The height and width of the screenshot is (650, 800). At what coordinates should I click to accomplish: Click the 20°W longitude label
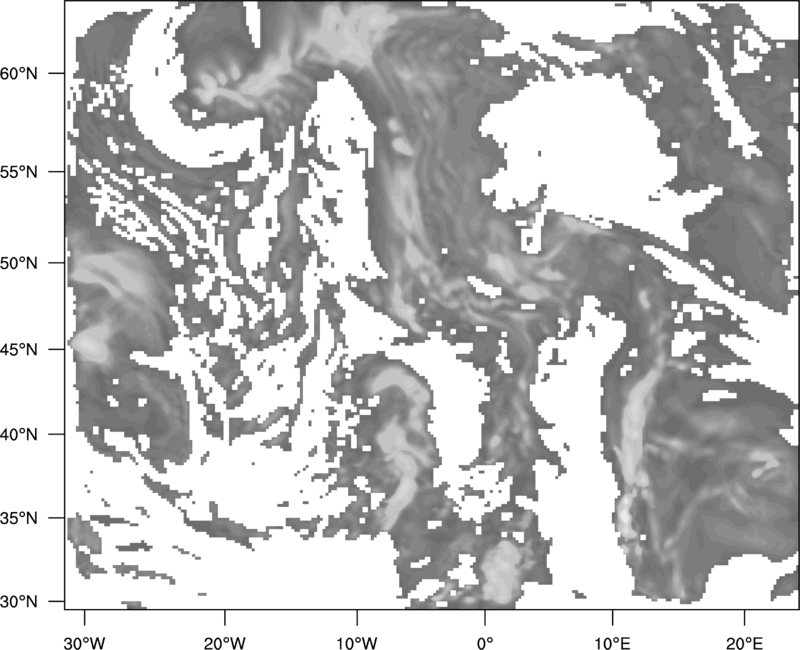coord(224,643)
